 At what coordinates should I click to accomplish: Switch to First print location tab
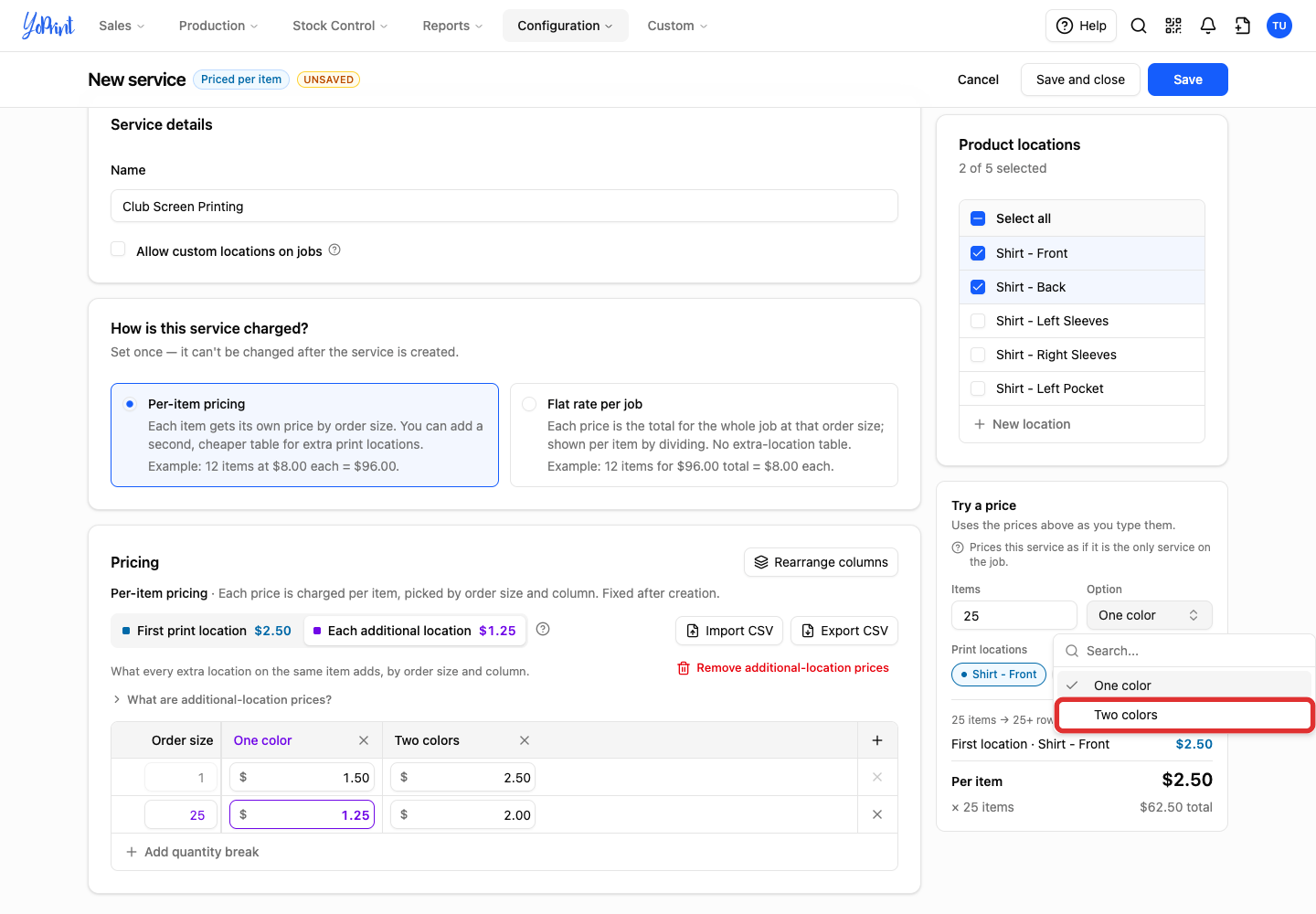[207, 631]
